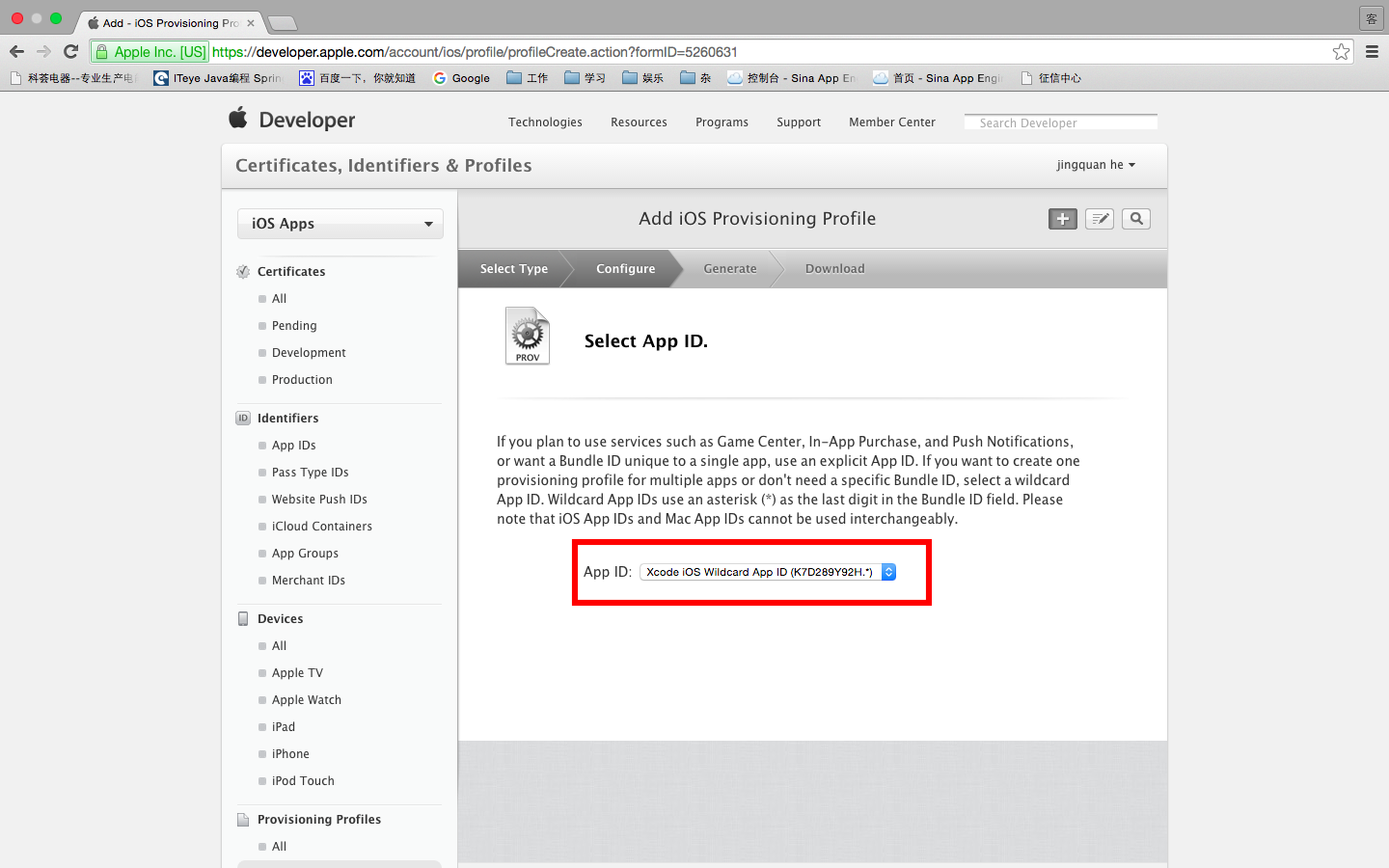
Task: Open the App ID selection dropdown
Action: [x=768, y=572]
